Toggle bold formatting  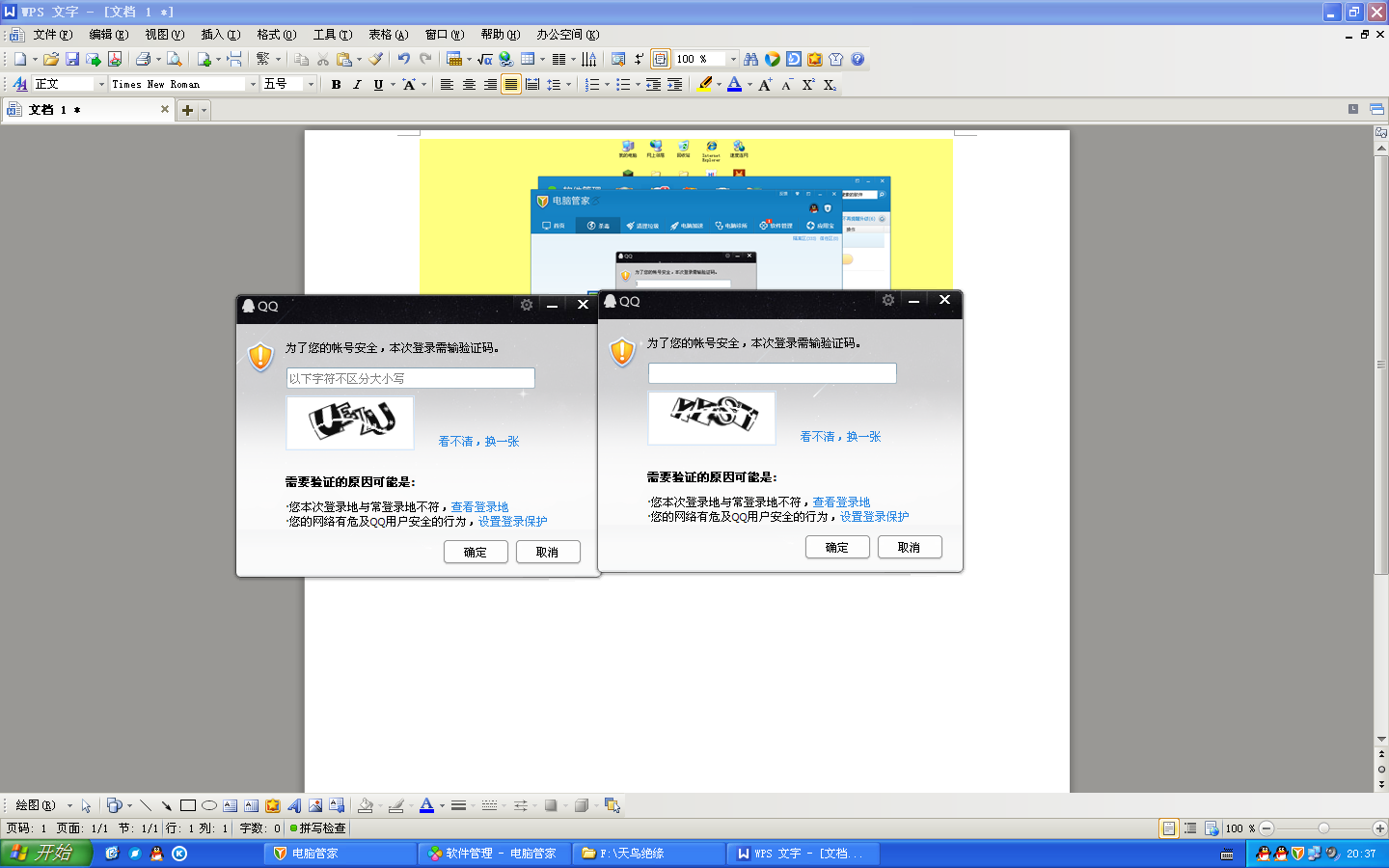(336, 85)
